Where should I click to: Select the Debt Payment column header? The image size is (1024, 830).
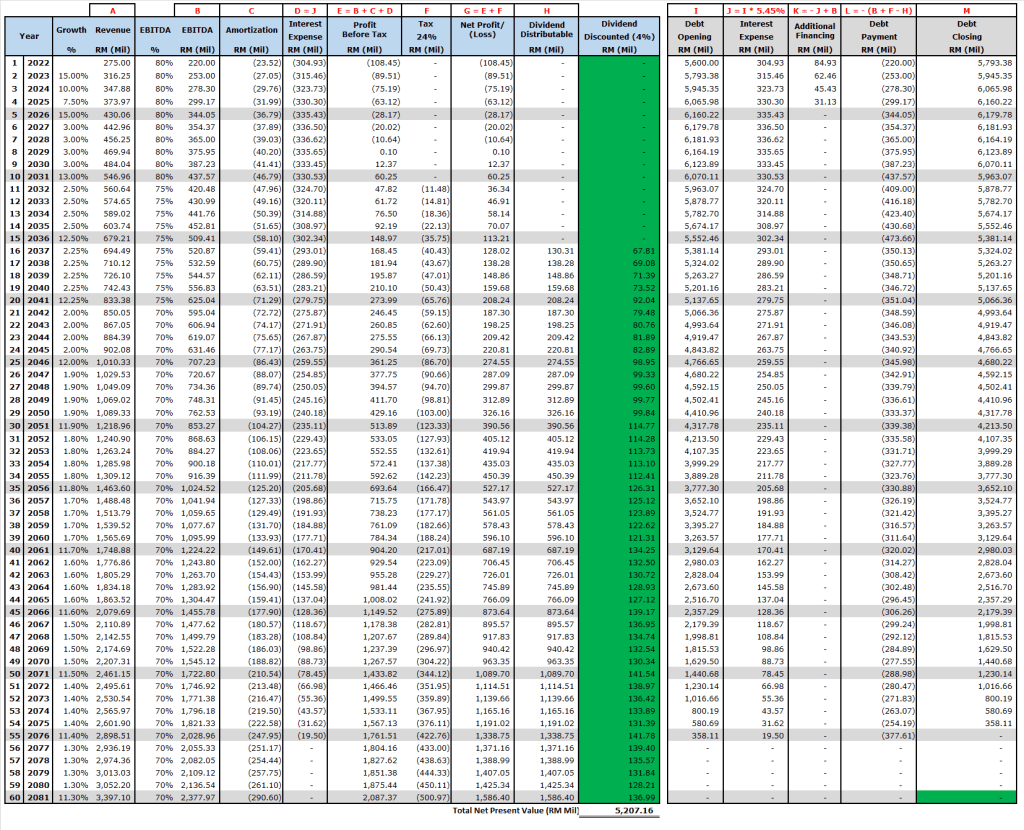pos(878,37)
